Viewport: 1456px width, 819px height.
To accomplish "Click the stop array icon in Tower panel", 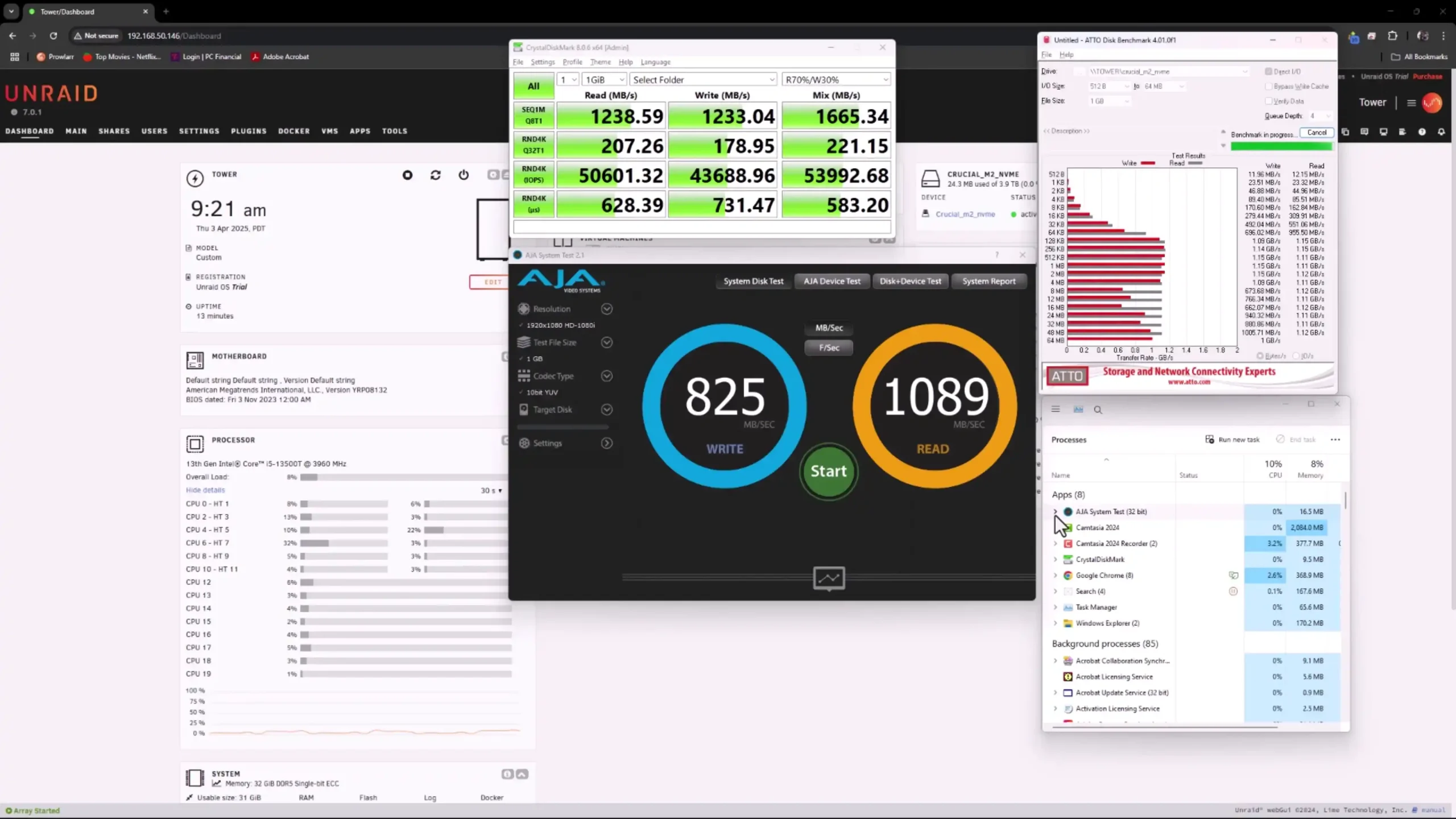I will [x=407, y=175].
